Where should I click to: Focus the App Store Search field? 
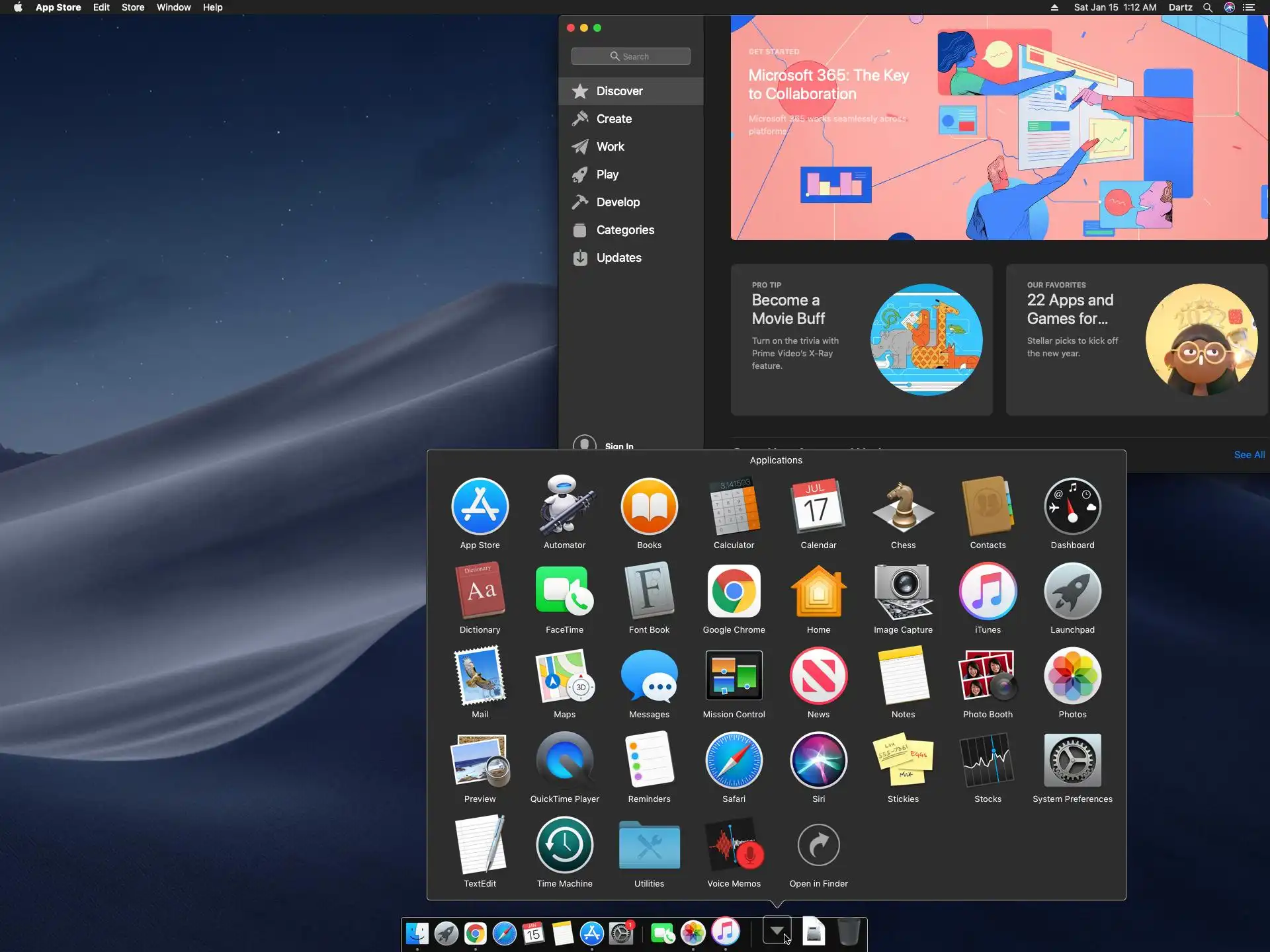tap(630, 56)
